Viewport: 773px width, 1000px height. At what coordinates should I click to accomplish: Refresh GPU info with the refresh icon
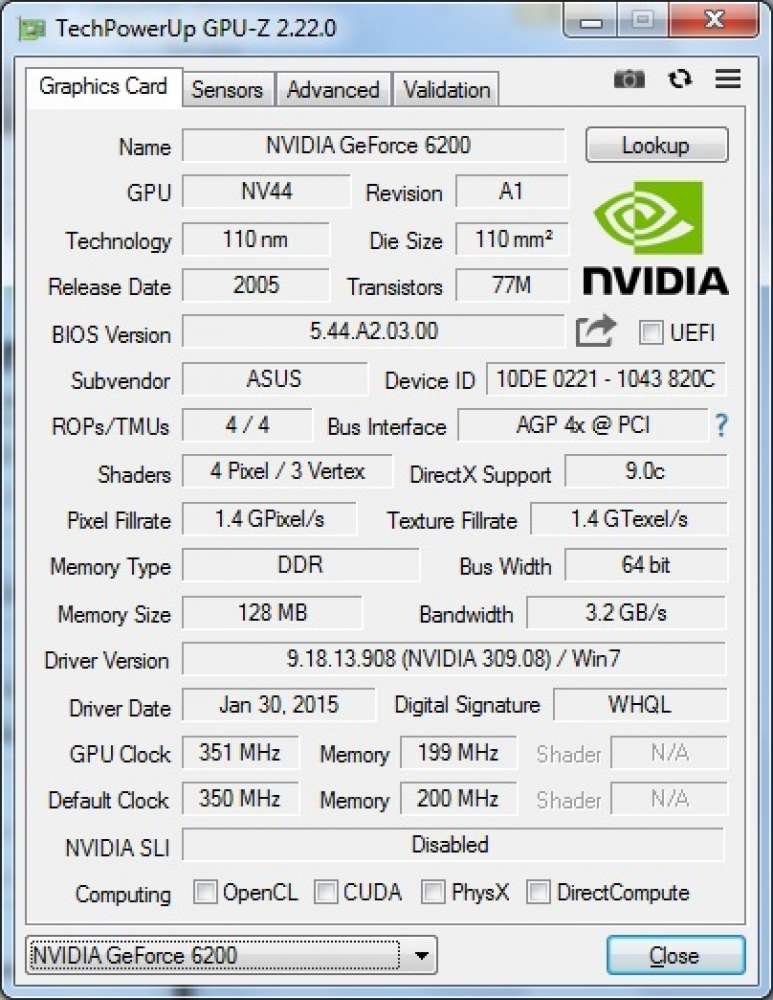point(680,79)
